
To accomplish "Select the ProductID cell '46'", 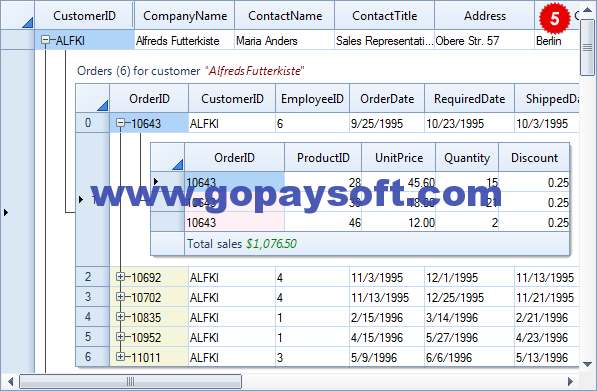I will point(323,222).
